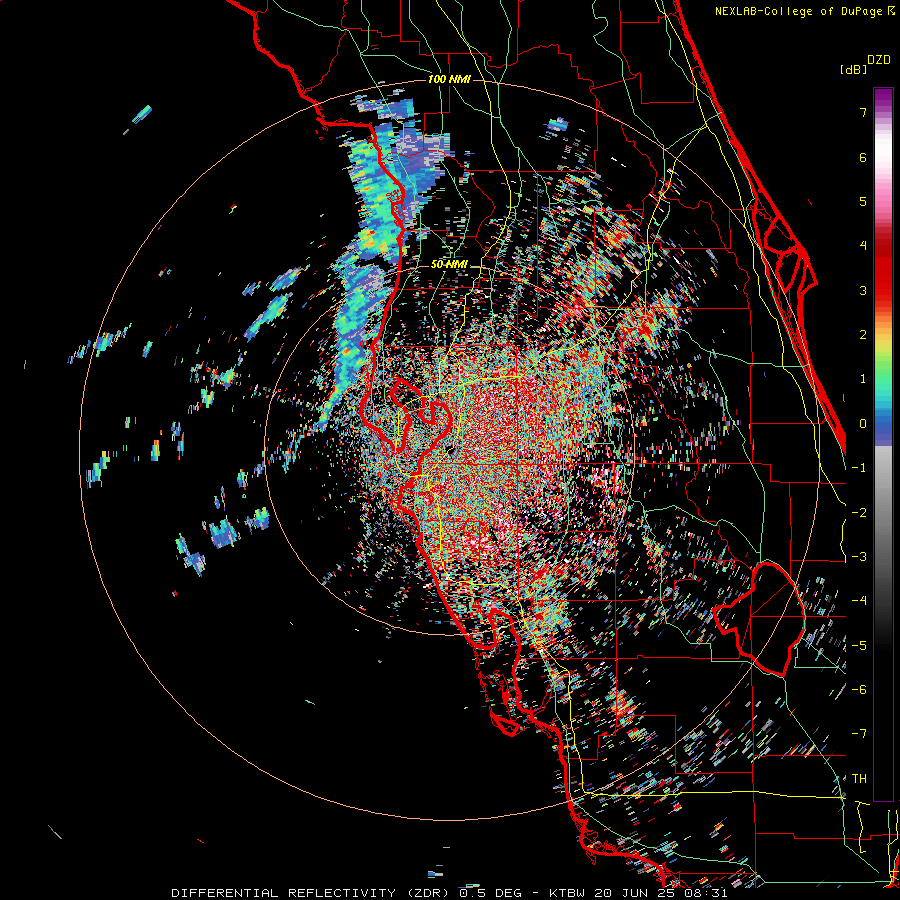
Task: Click the 1 dB label on color scale
Action: [x=863, y=379]
